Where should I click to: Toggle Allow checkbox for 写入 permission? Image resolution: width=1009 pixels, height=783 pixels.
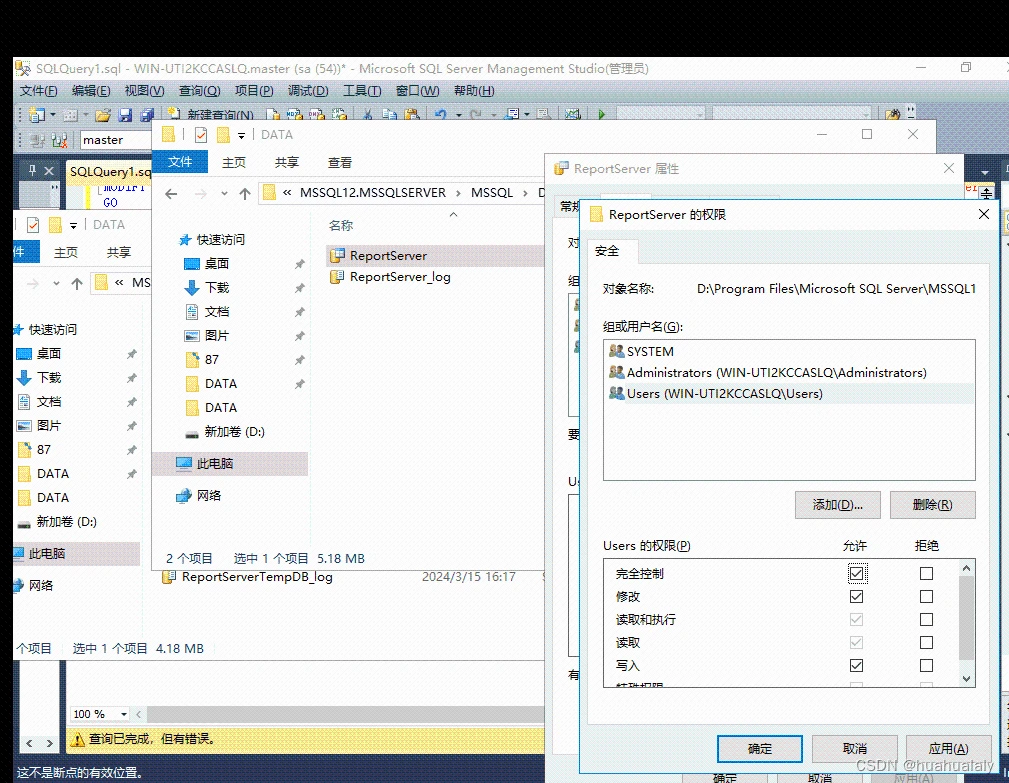[856, 665]
